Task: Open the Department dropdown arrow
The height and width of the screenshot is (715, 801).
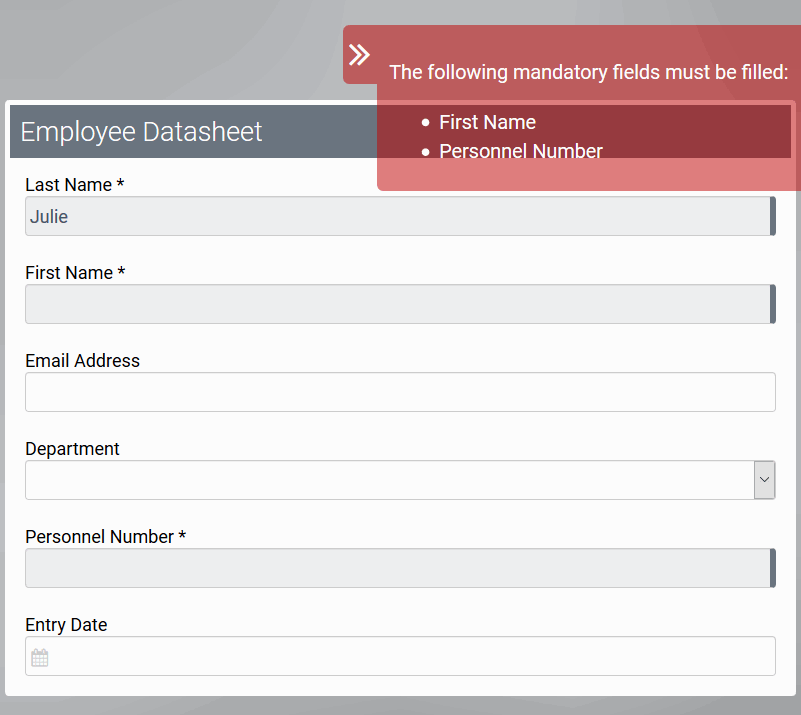Action: [764, 480]
